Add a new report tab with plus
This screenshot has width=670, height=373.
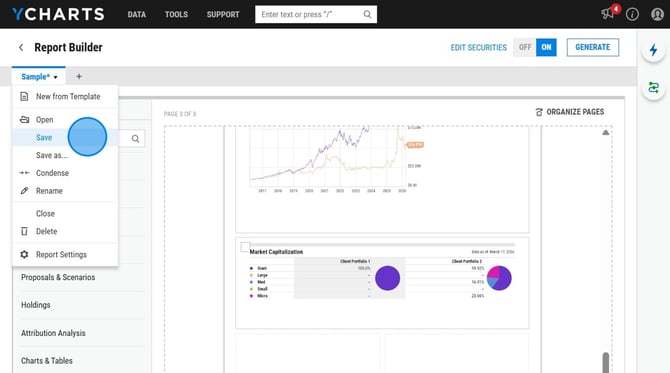[x=79, y=76]
